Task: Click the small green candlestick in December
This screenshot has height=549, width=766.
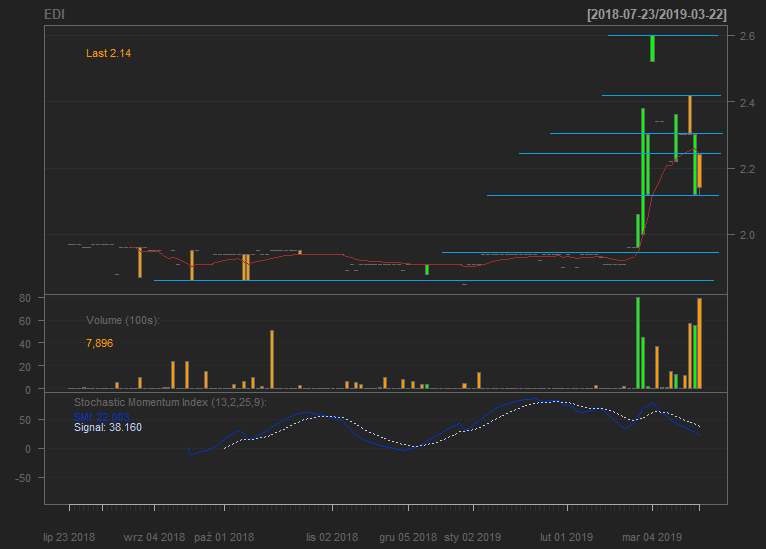Action: pyautogui.click(x=427, y=270)
